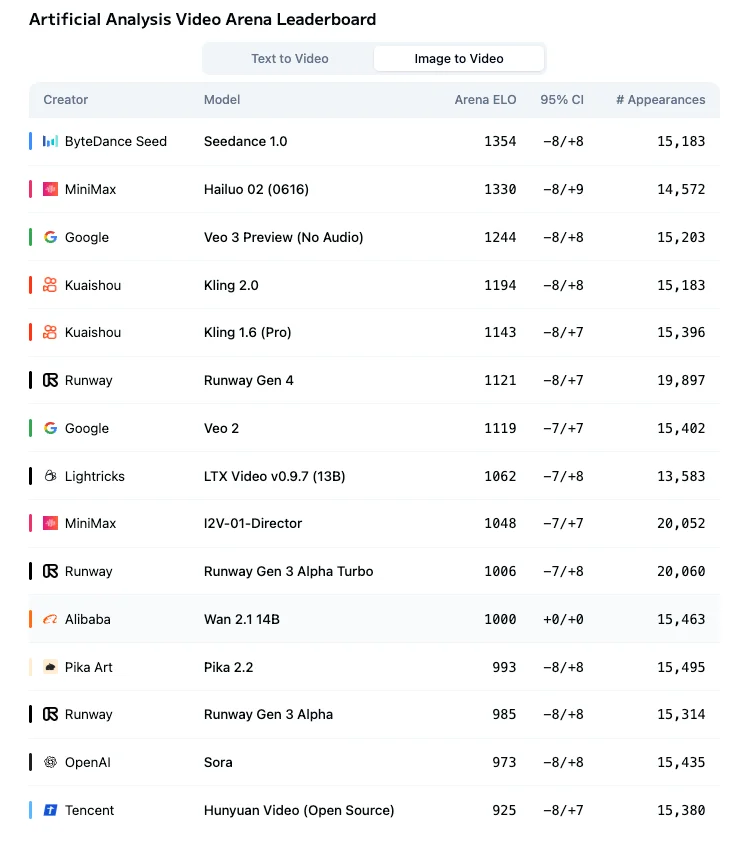
Task: Click Google logo in Veo 2 row
Action: click(x=50, y=428)
